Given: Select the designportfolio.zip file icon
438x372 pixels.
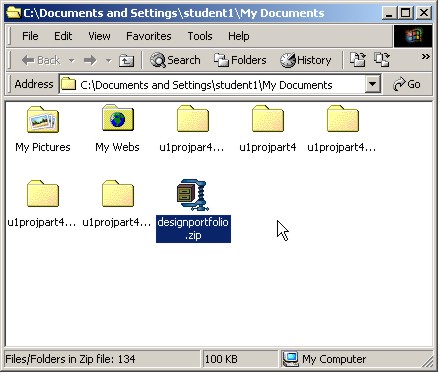Looking at the screenshot, I should (193, 195).
